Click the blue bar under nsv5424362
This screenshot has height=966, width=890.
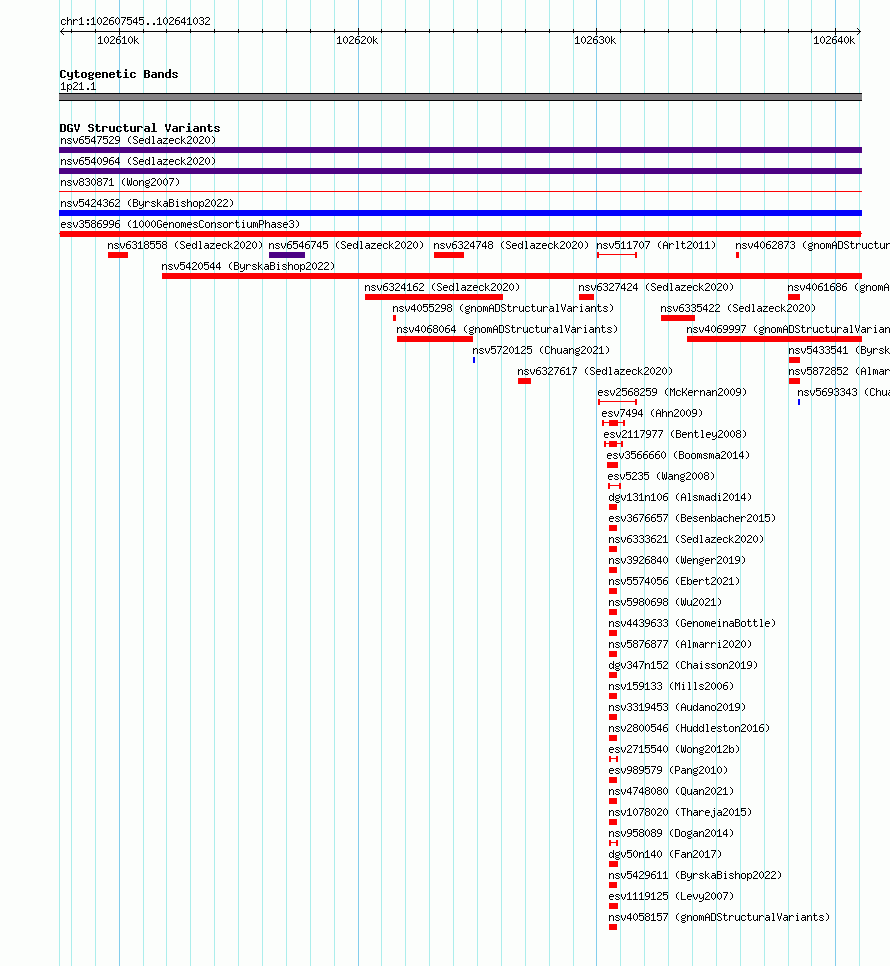461,213
